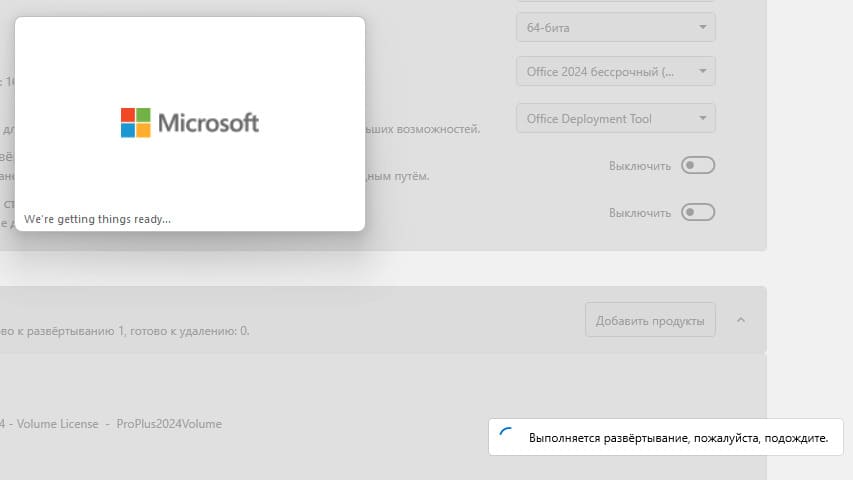The height and width of the screenshot is (480, 853).
Task: Click the Выполняется развёртывание notification text
Action: click(x=678, y=438)
